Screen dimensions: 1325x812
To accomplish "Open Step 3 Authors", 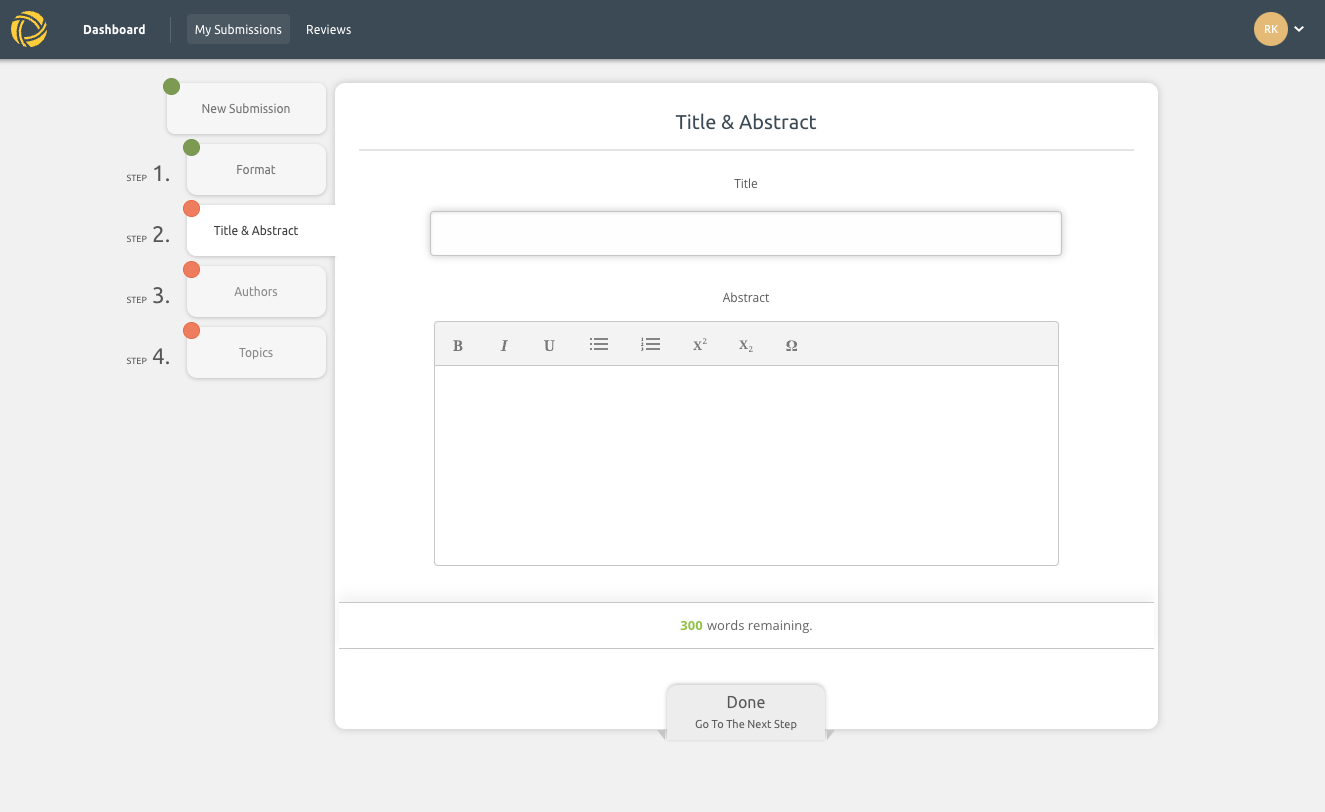I will coord(256,292).
